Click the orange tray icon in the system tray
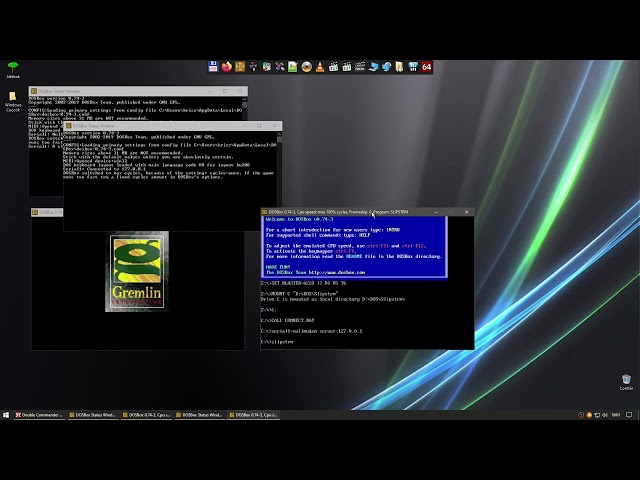640x480 pixels. coord(589,415)
